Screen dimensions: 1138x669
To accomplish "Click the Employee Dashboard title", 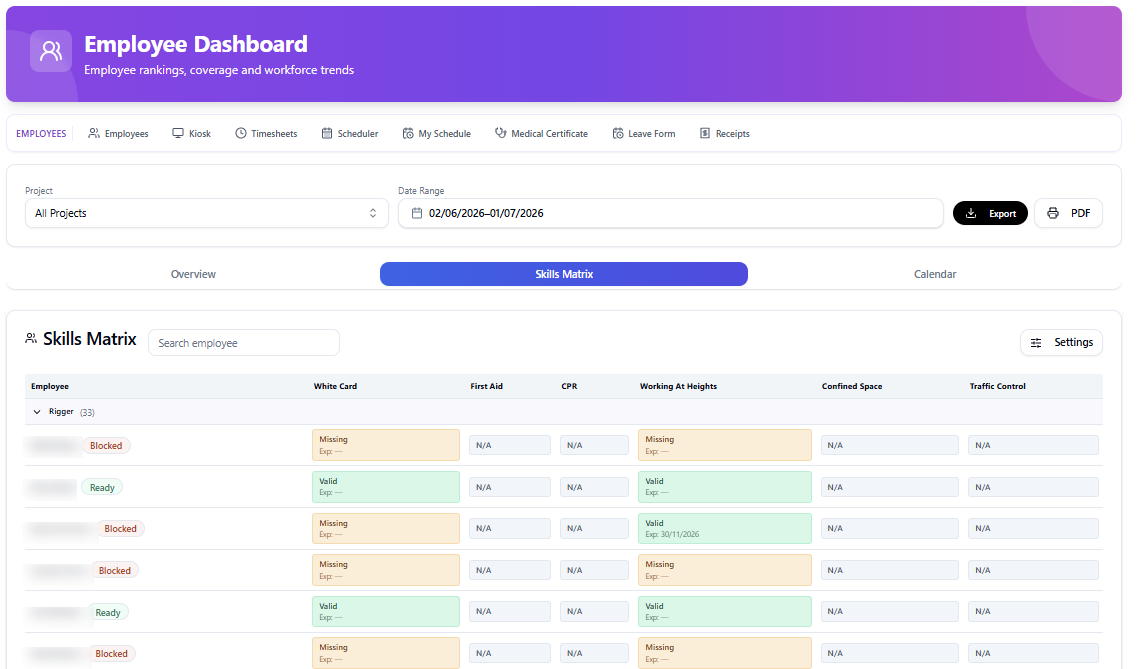I will [196, 44].
